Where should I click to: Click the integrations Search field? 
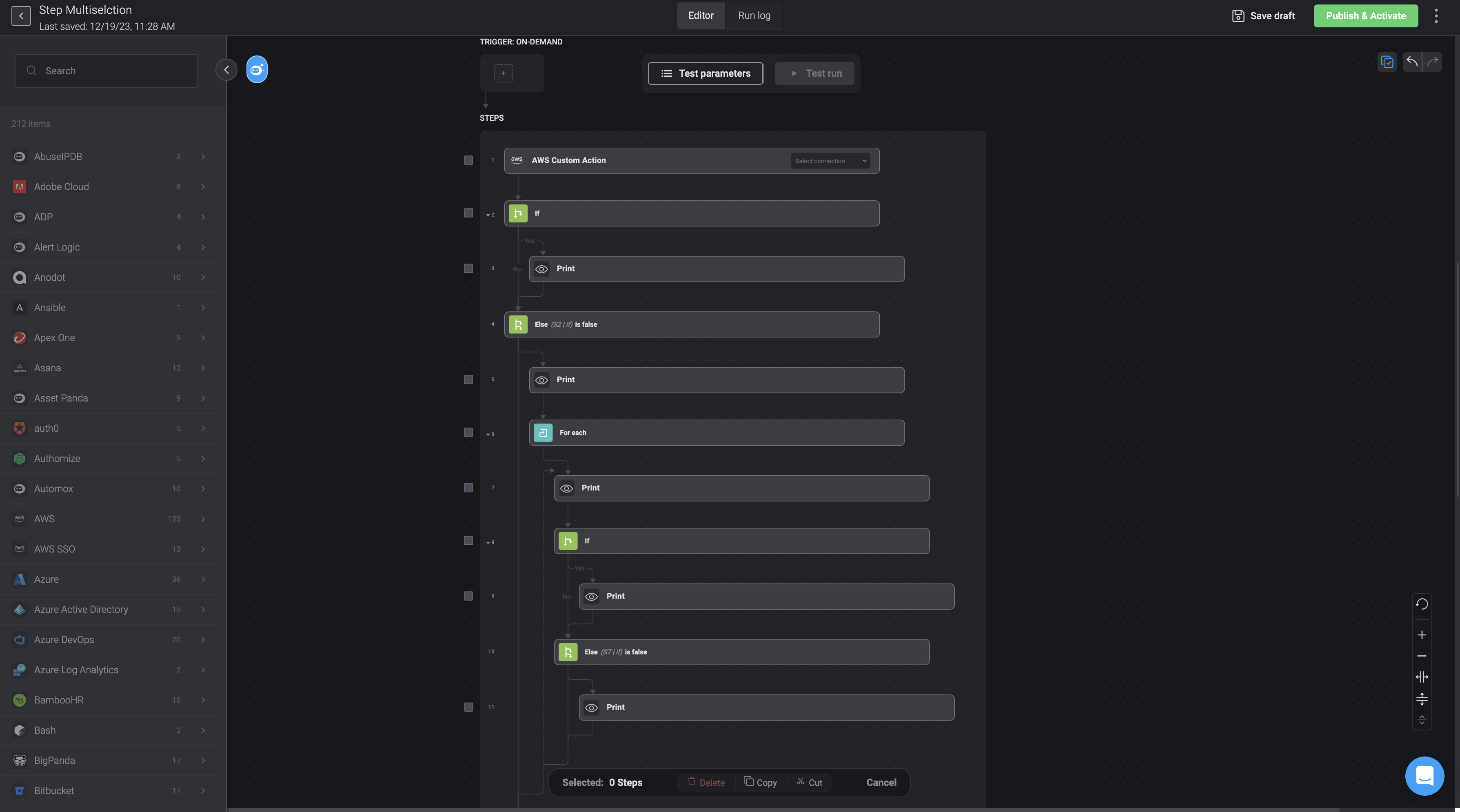coord(106,71)
